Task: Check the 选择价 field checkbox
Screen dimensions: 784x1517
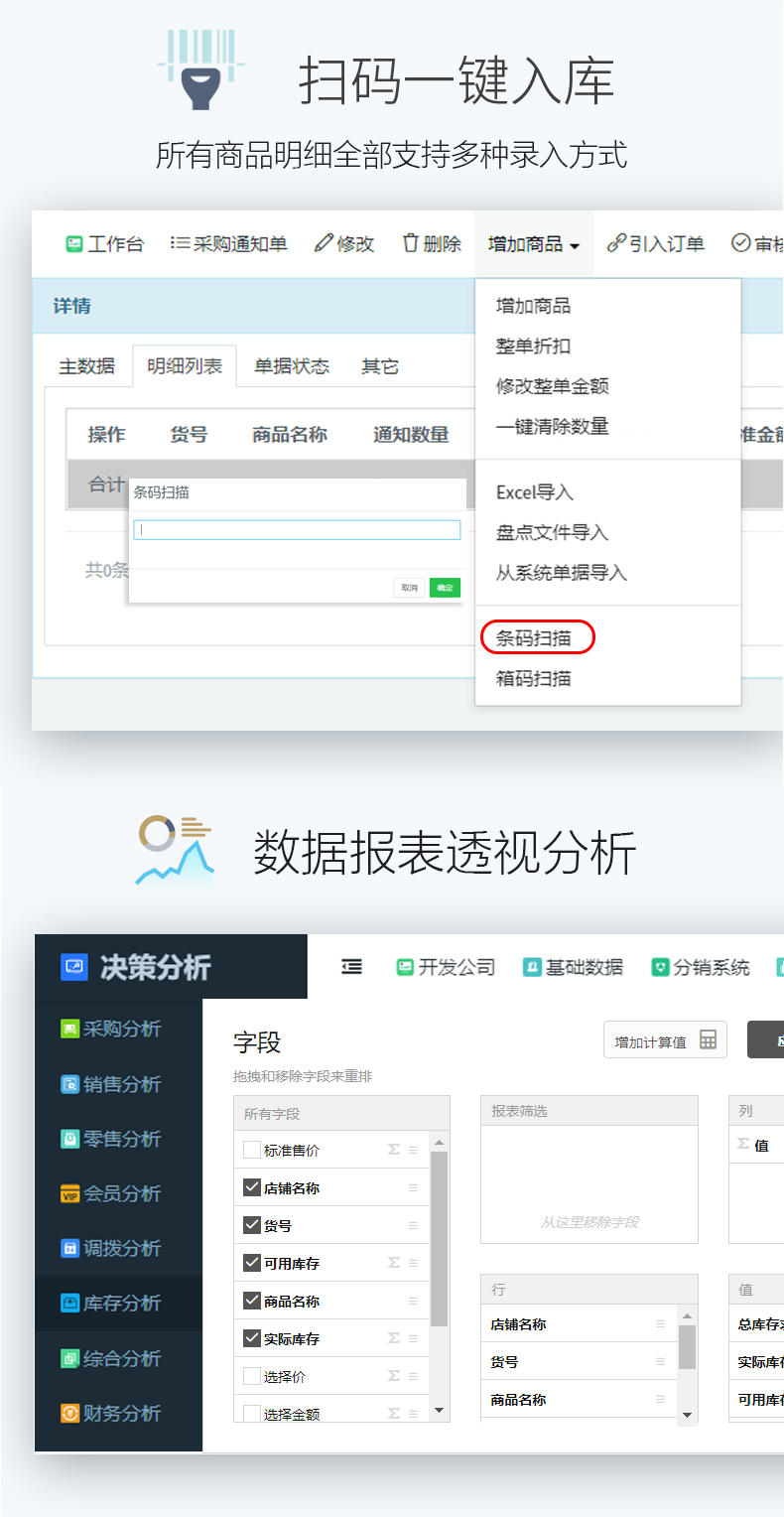Action: pos(252,1376)
